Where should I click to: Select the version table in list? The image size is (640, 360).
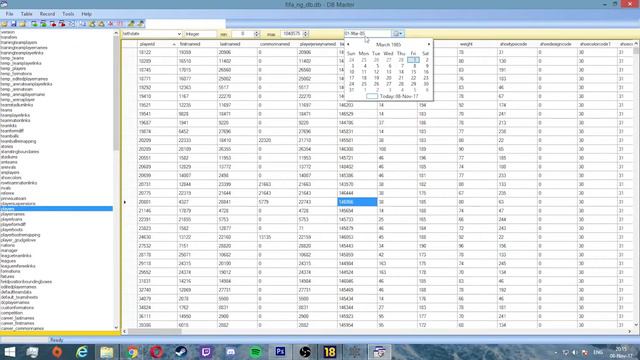[x=8, y=32]
